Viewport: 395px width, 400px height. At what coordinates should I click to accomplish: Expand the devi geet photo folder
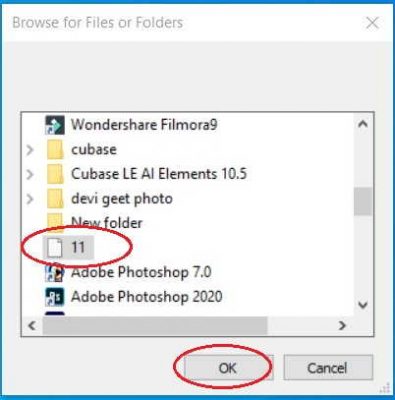(x=30, y=199)
